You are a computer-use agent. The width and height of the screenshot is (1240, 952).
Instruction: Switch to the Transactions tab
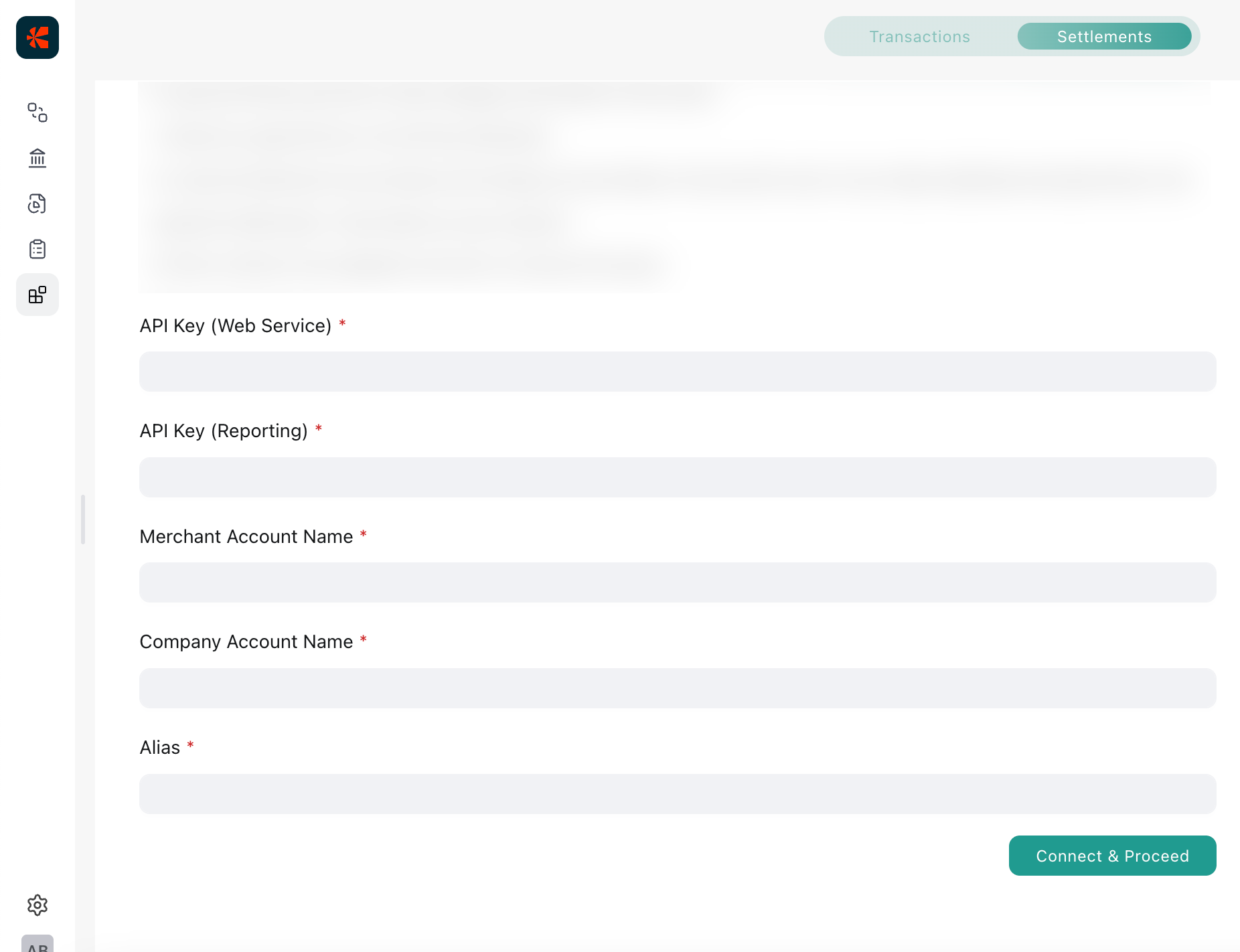(x=919, y=37)
